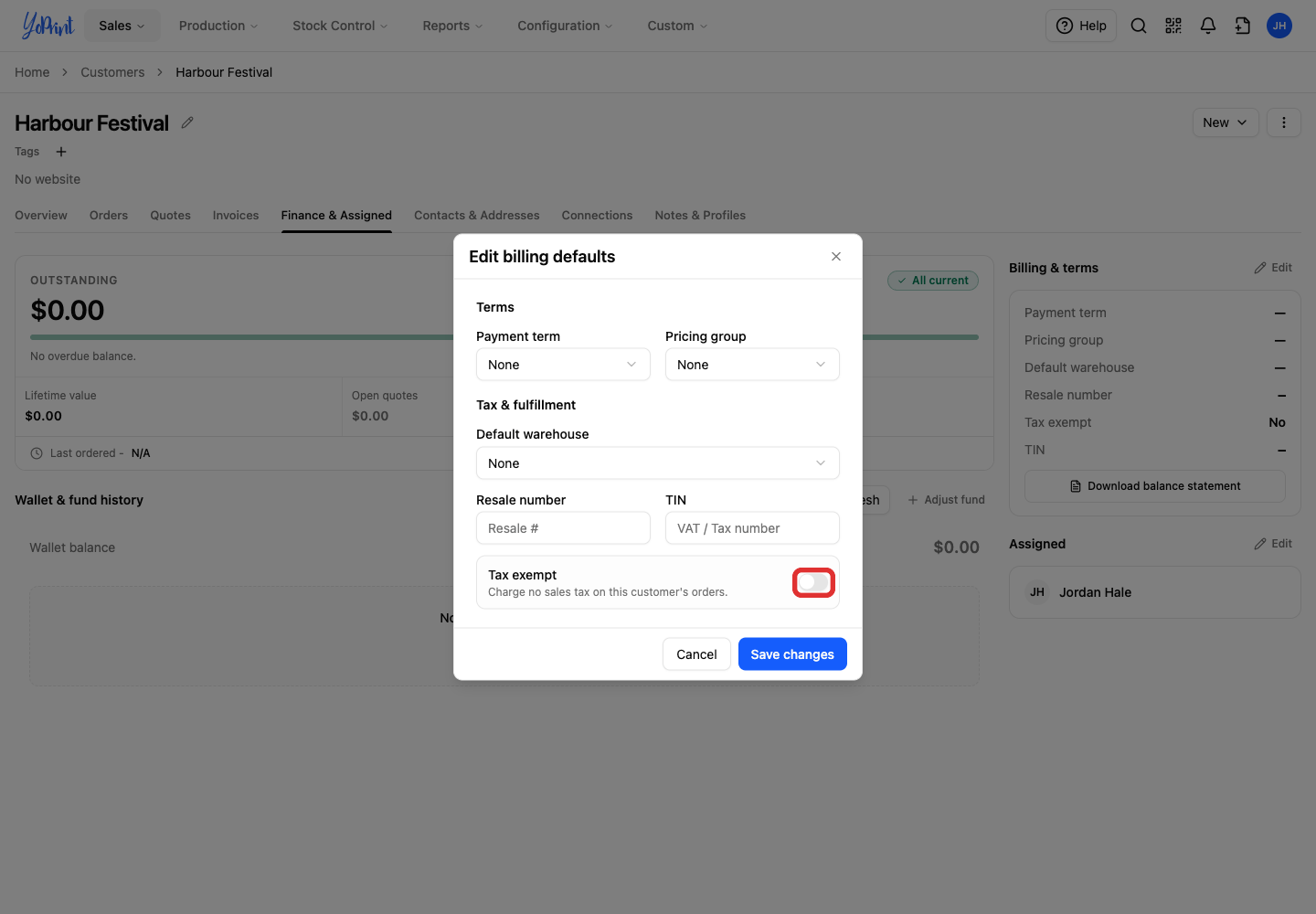Edit the Assigned section

[x=1273, y=544]
